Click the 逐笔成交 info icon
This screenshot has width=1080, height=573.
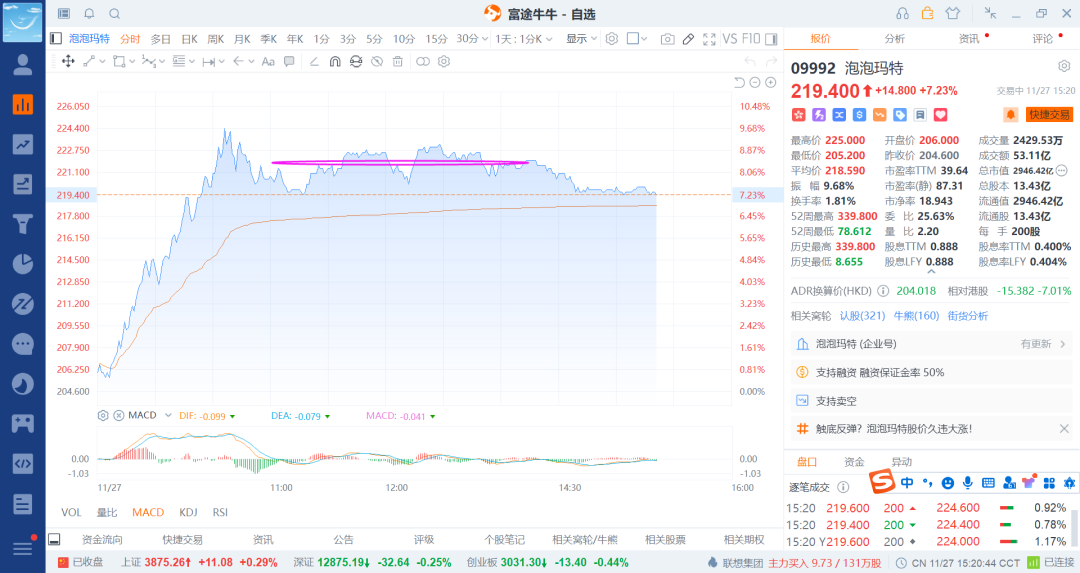(x=843, y=487)
